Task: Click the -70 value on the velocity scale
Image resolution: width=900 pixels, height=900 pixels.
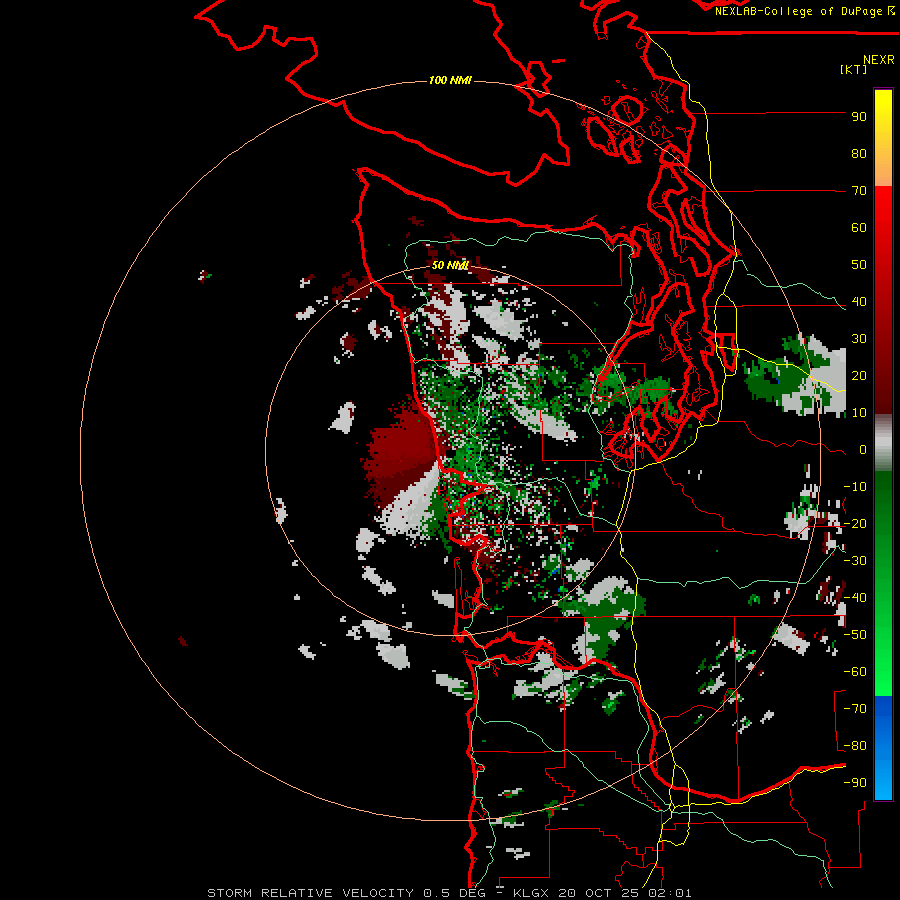Action: tap(855, 709)
